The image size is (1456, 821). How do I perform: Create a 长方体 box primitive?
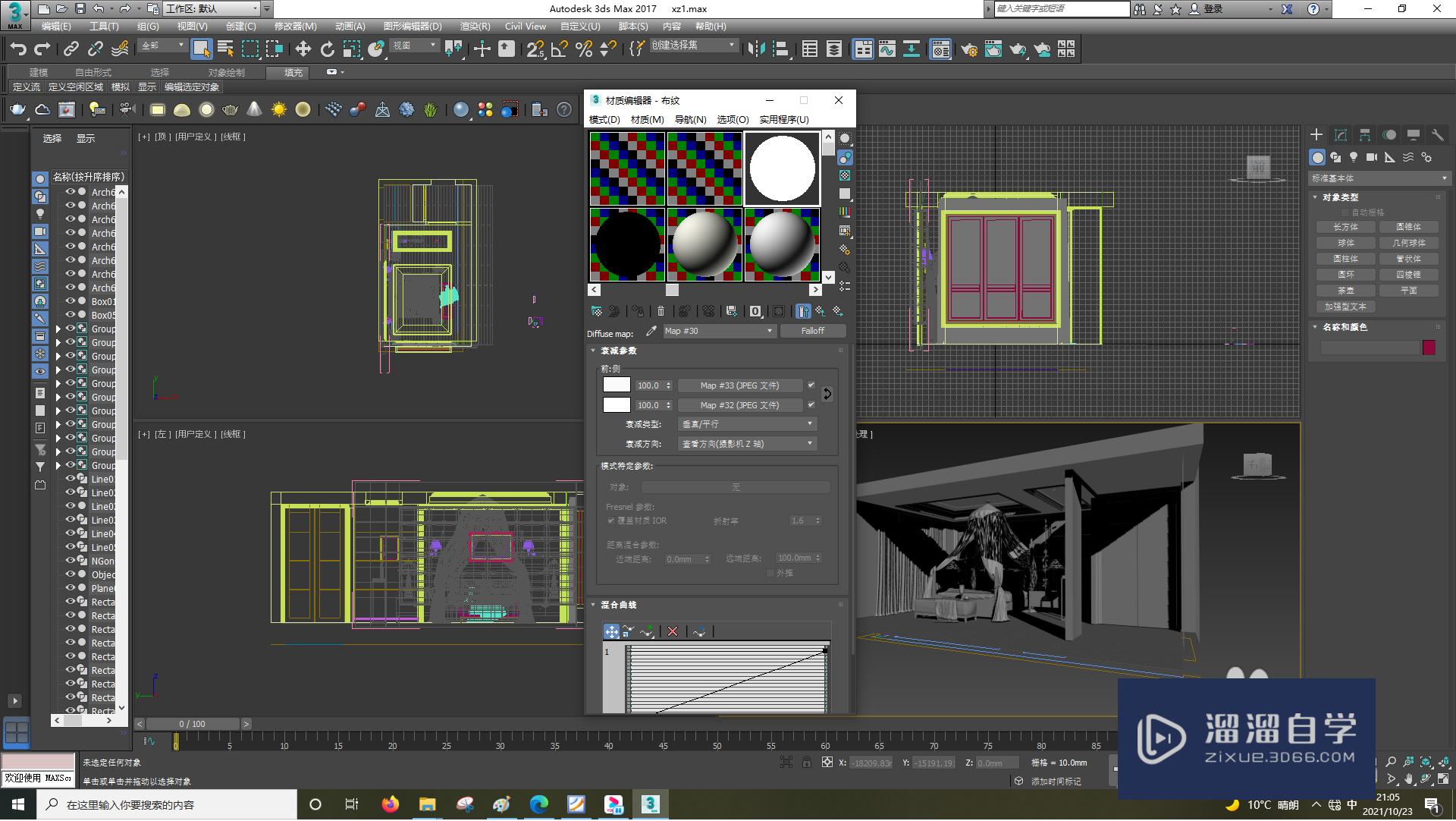(1345, 228)
